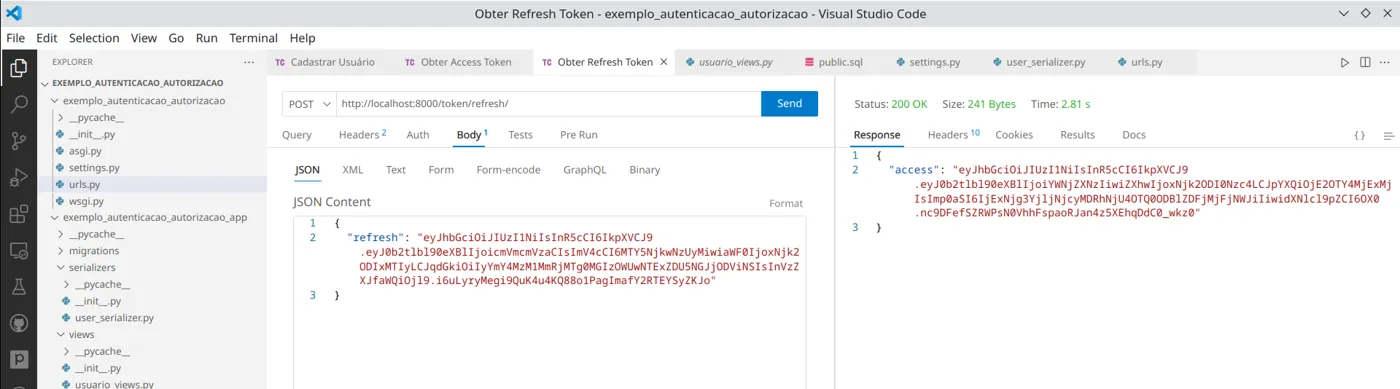Open GitHub view in activity bar

coord(18,324)
